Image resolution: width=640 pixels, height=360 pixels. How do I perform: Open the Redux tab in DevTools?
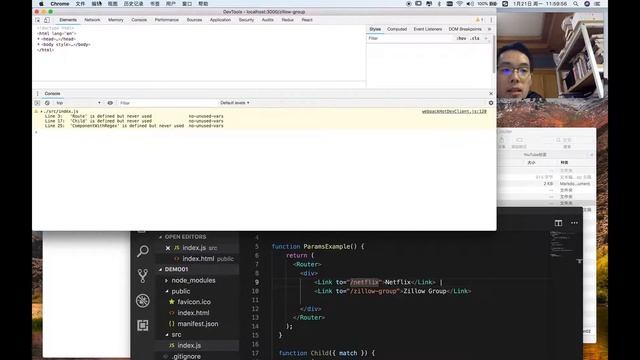[287, 20]
